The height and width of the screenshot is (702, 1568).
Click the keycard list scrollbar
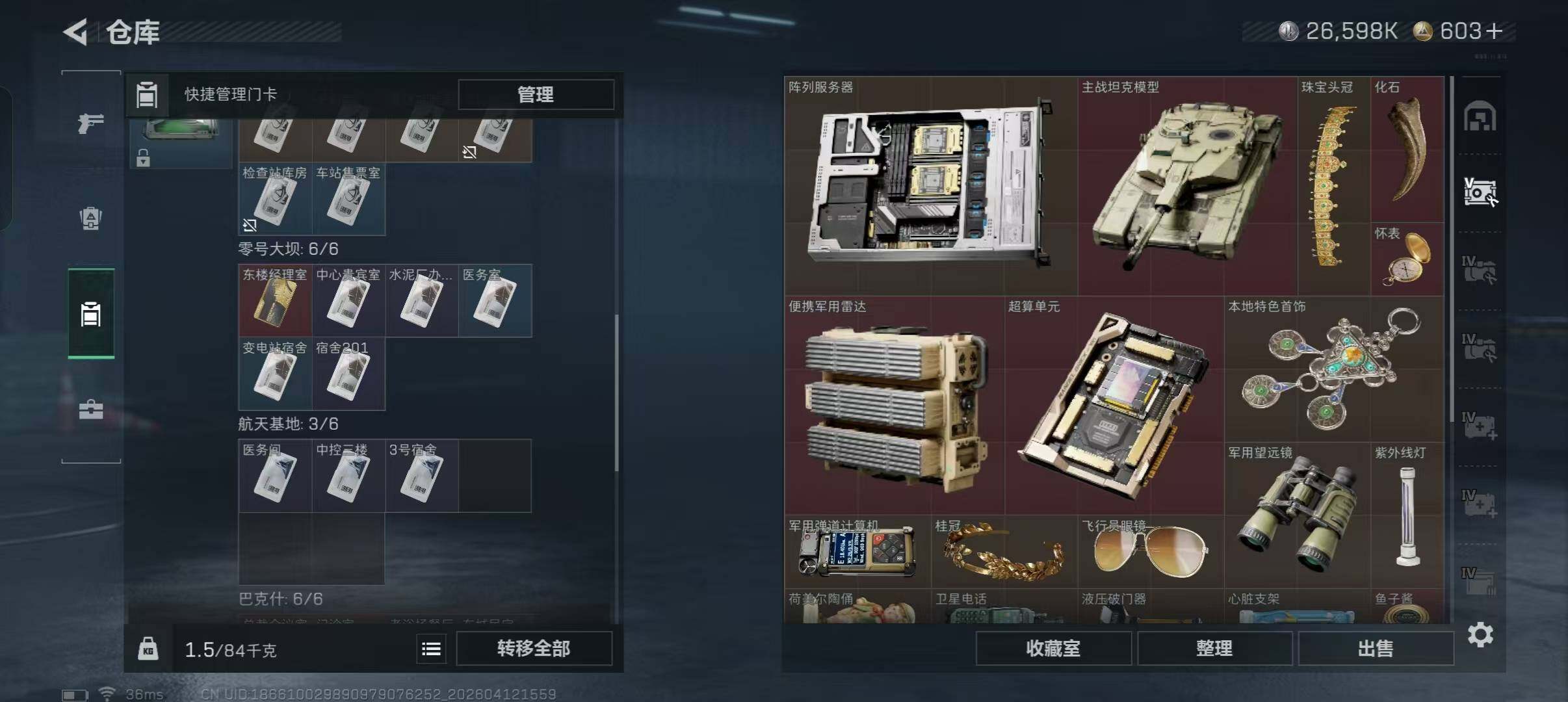point(616,393)
